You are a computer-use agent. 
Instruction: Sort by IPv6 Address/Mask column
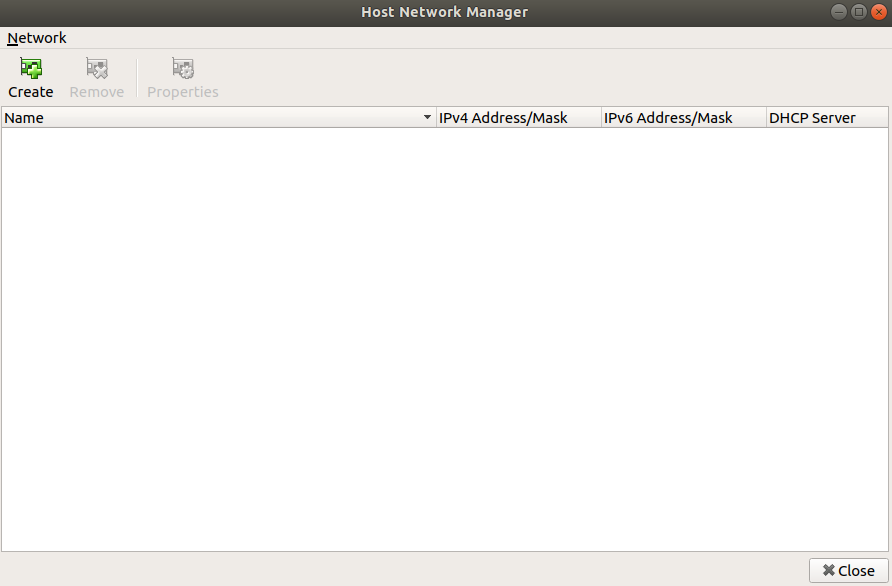683,118
